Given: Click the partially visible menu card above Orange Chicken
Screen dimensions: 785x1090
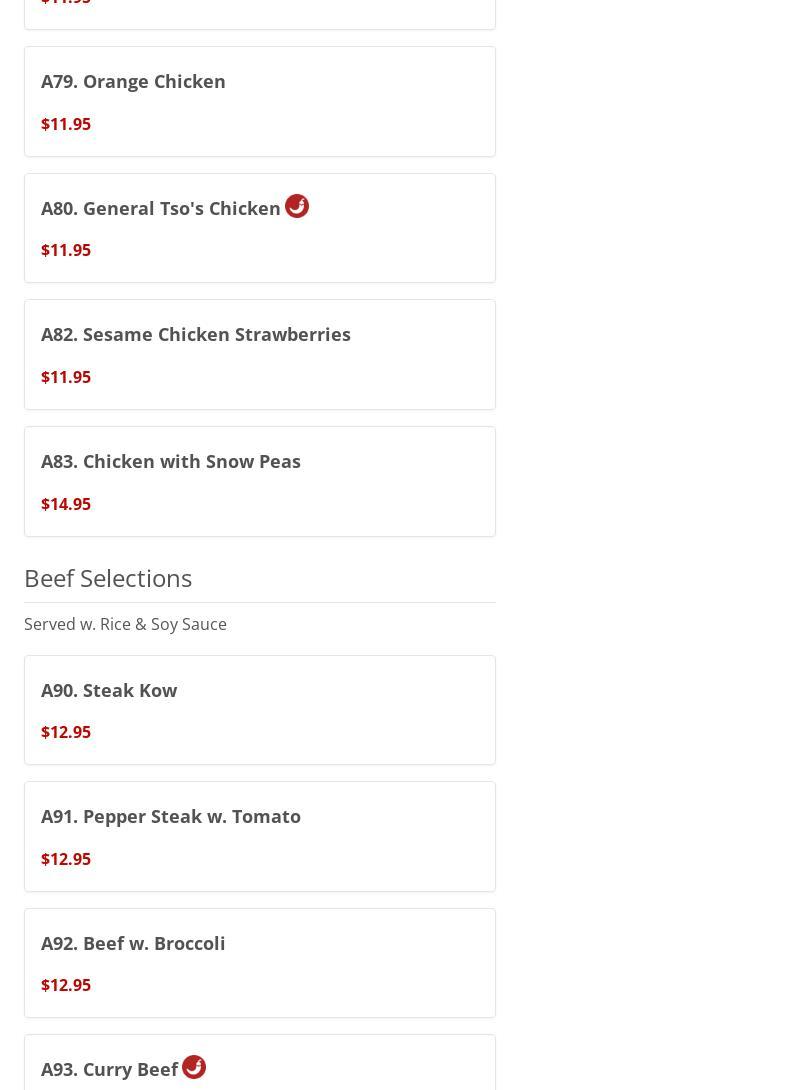Looking at the screenshot, I should pos(259,12).
